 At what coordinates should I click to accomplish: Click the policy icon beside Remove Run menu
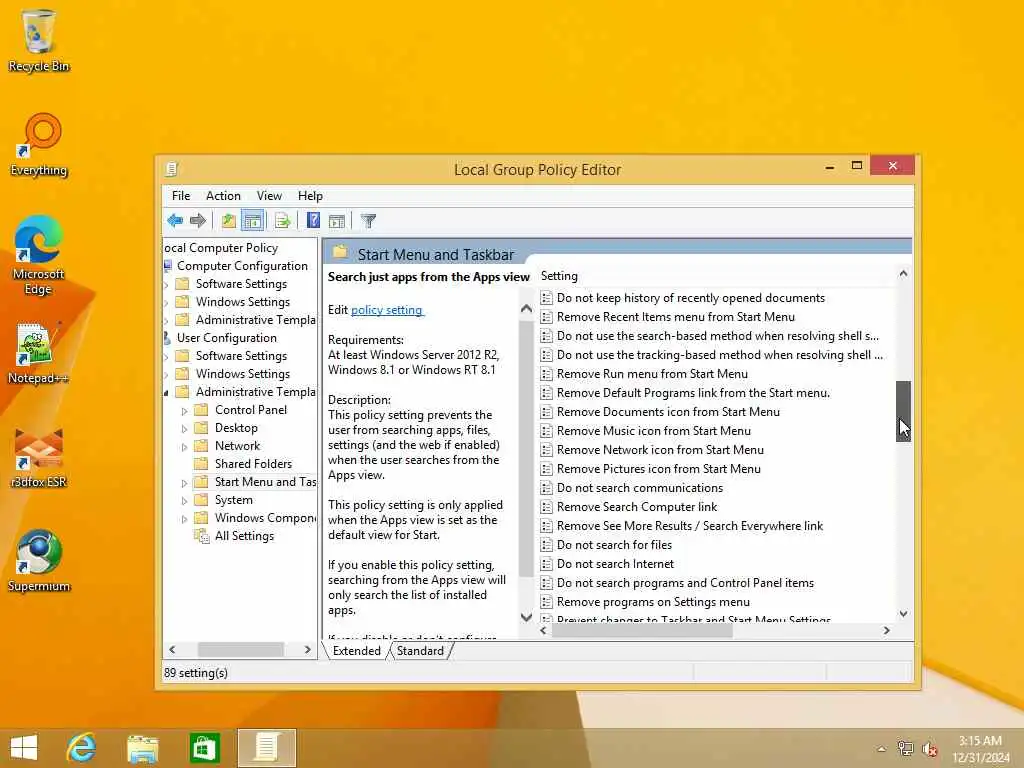[547, 374]
